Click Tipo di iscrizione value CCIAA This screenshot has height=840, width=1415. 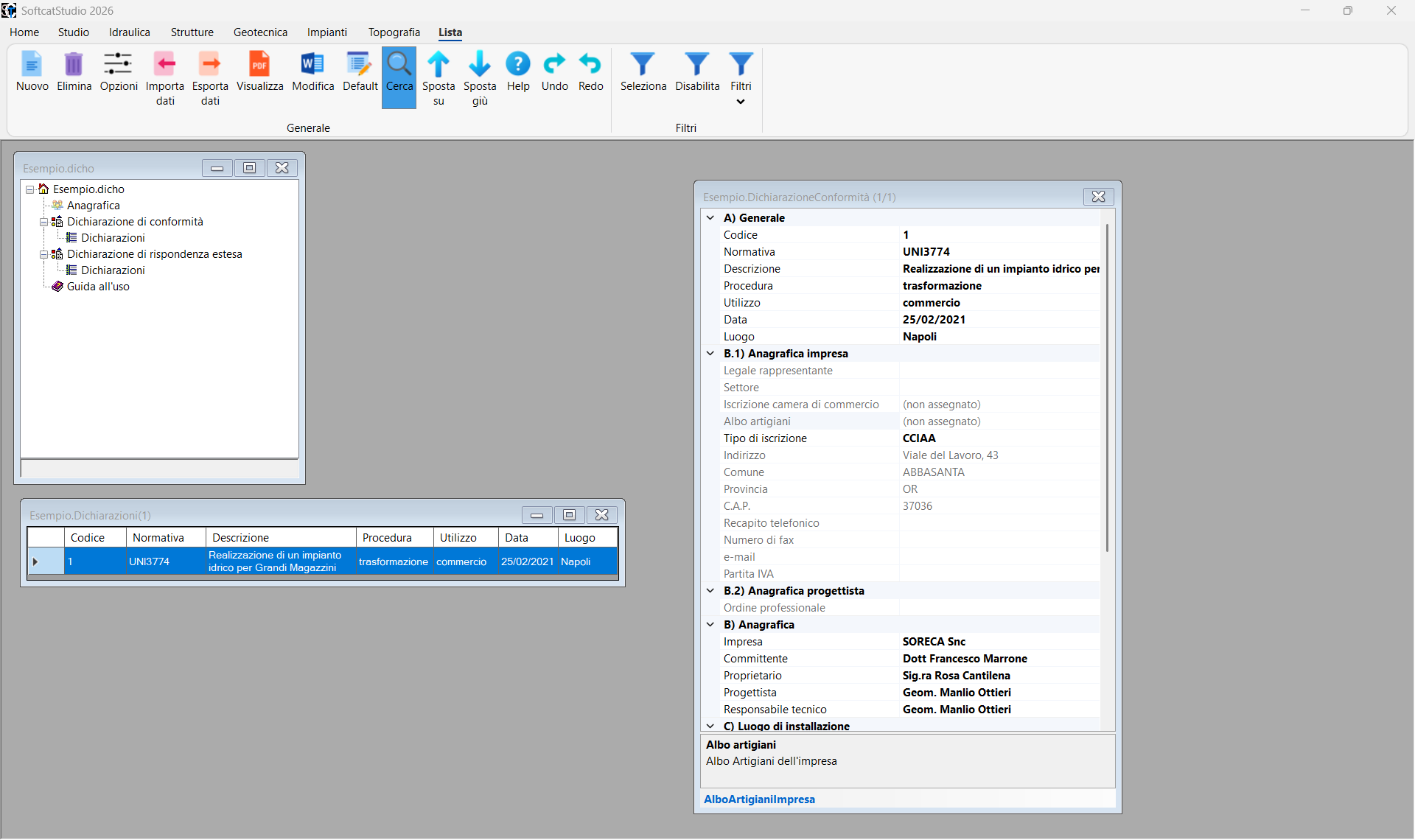[x=919, y=438]
